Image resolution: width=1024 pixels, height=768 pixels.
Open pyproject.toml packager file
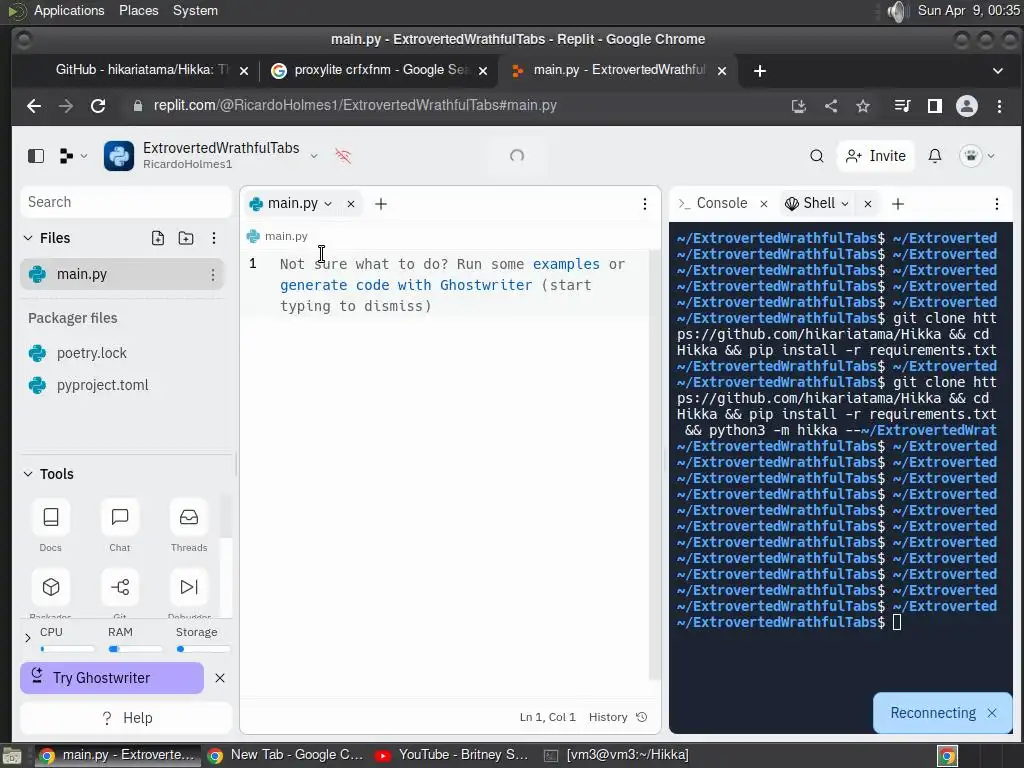tap(103, 385)
